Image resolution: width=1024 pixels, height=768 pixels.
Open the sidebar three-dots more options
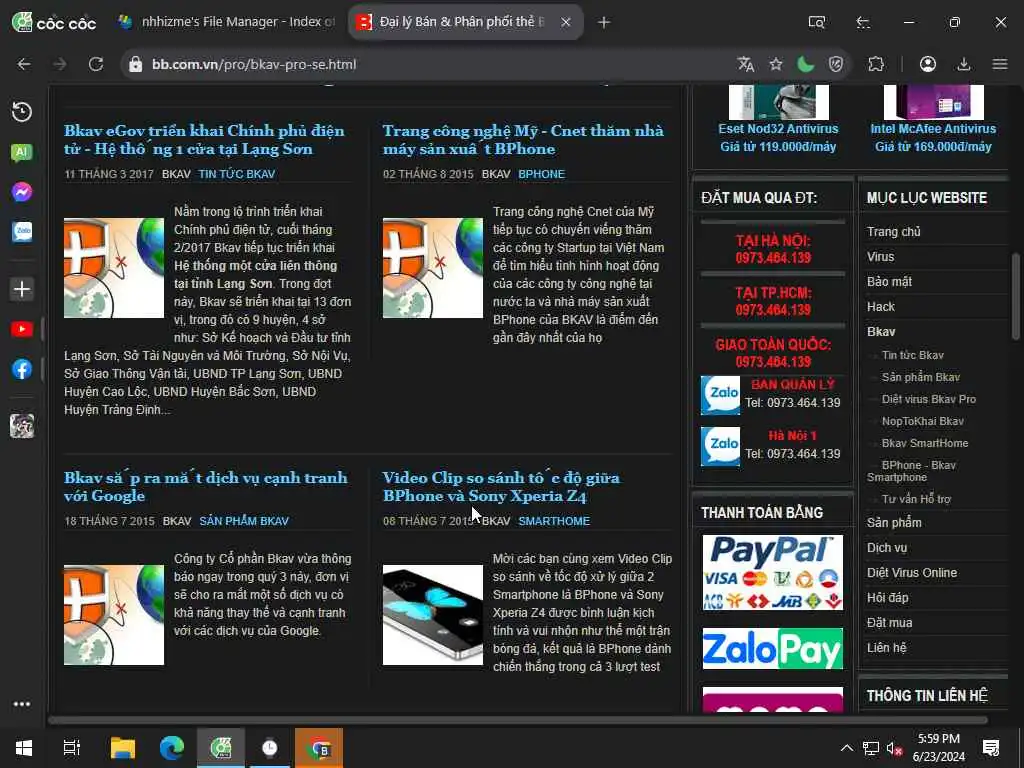(x=22, y=704)
